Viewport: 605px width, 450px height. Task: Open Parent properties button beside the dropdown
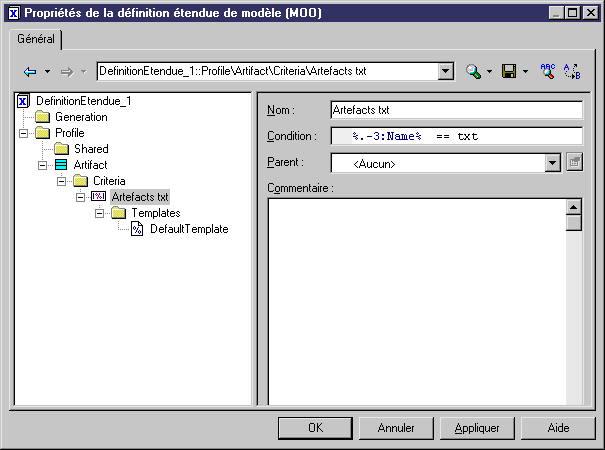click(x=574, y=162)
